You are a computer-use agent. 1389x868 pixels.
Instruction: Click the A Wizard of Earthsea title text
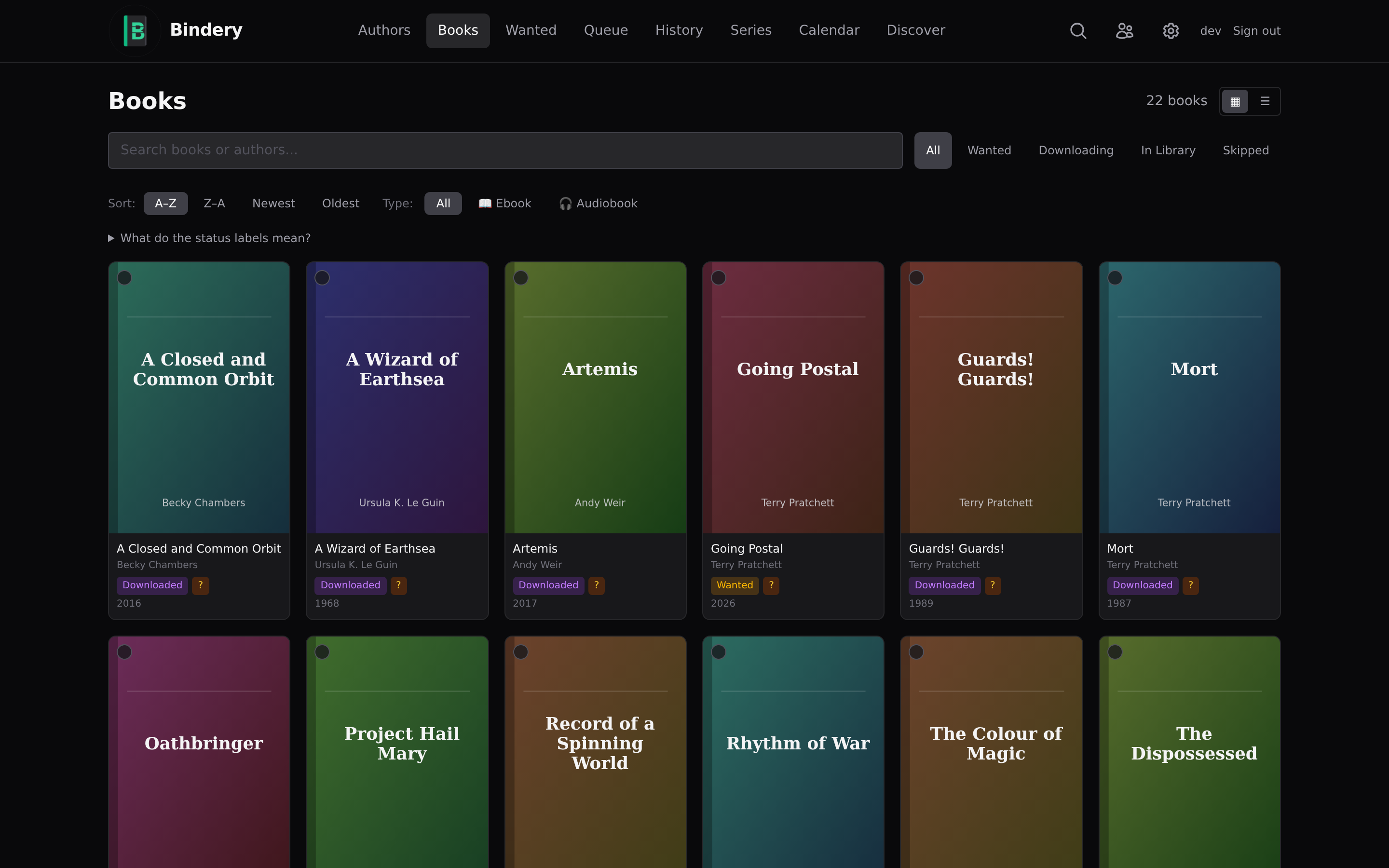375,549
